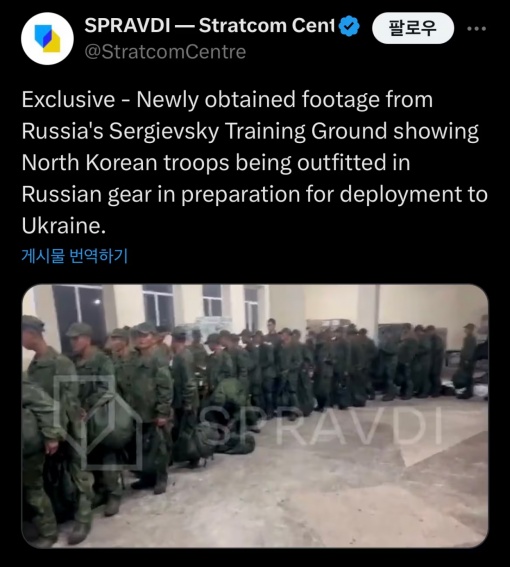Click 'Russian gear in preparation' text line
The width and height of the screenshot is (510, 567).
tap(161, 195)
